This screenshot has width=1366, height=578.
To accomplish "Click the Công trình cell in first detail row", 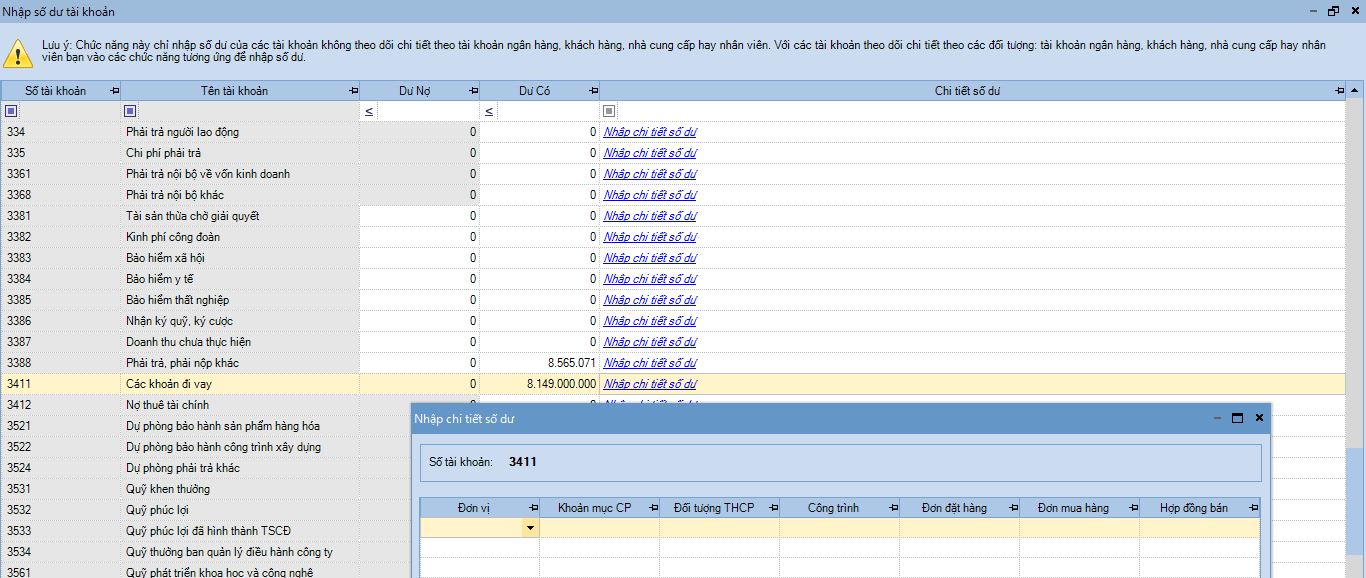I will (x=840, y=528).
